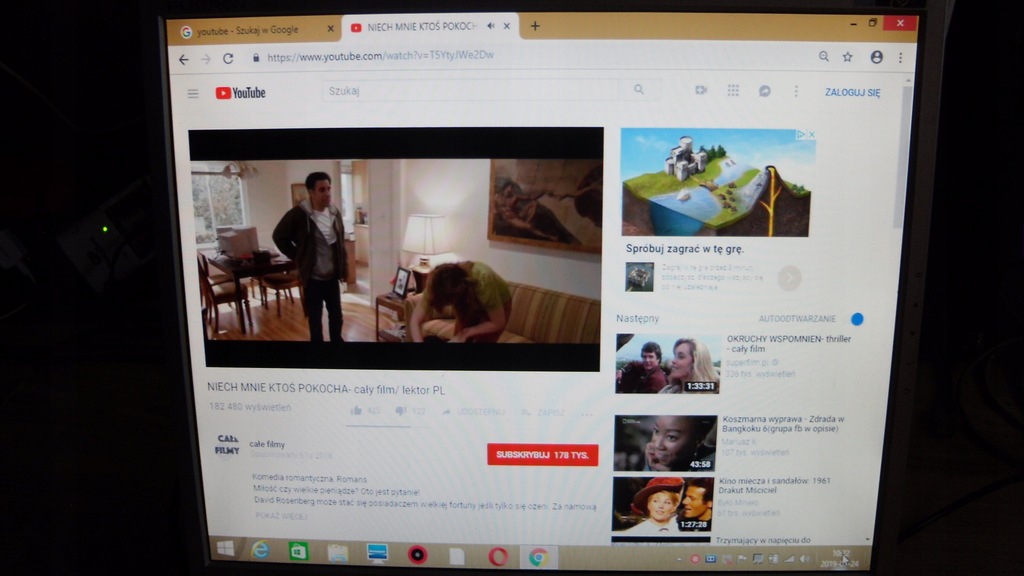Click Chrome icon on taskbar
This screenshot has height=576, width=1024.
pos(538,557)
